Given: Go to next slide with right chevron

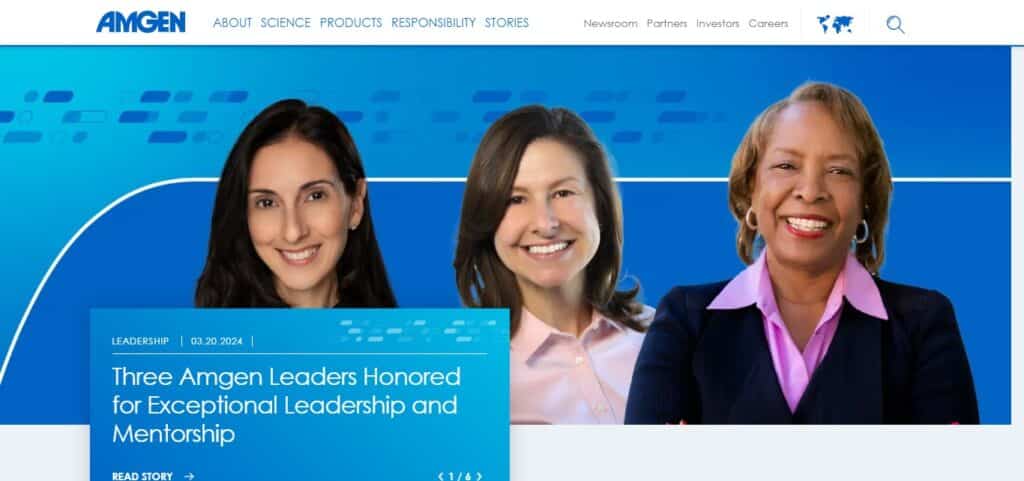Looking at the screenshot, I should tap(479, 476).
